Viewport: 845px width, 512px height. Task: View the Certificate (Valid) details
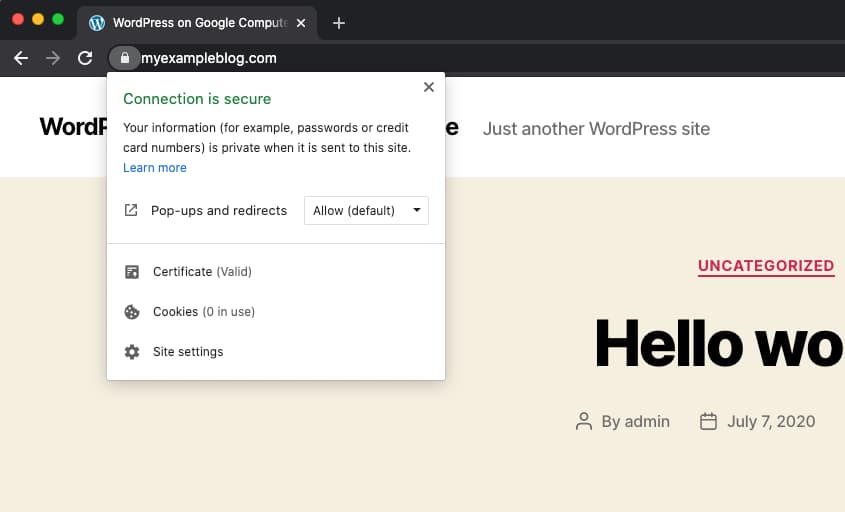[x=202, y=272]
